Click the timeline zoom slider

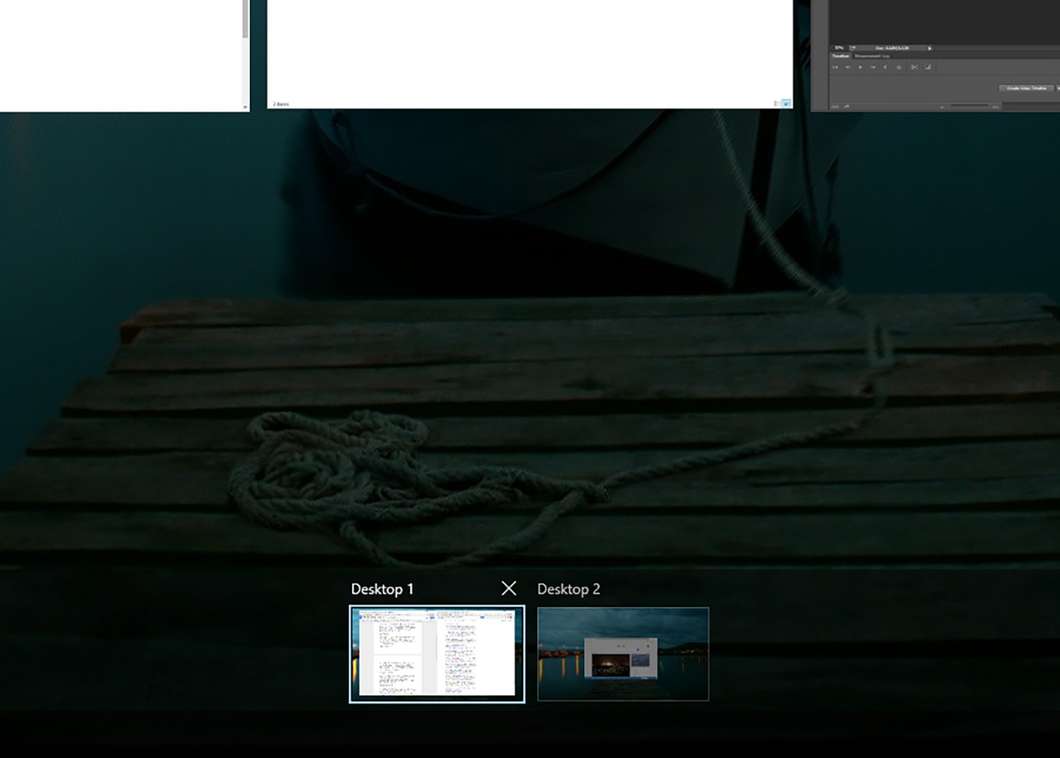[970, 106]
